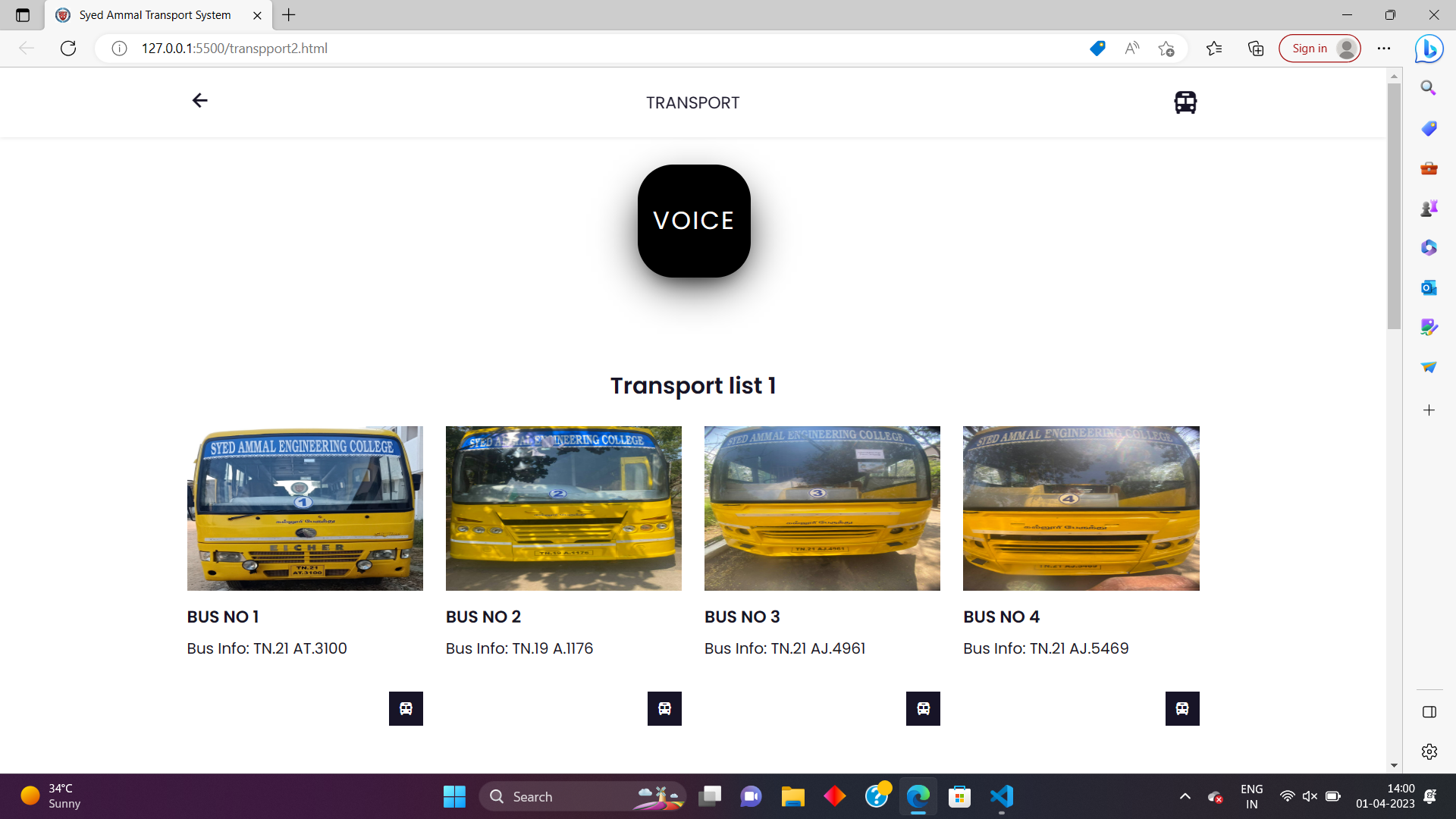Screen dimensions: 1456x819
Task: Open the sidebar Outlook icon
Action: point(1429,287)
